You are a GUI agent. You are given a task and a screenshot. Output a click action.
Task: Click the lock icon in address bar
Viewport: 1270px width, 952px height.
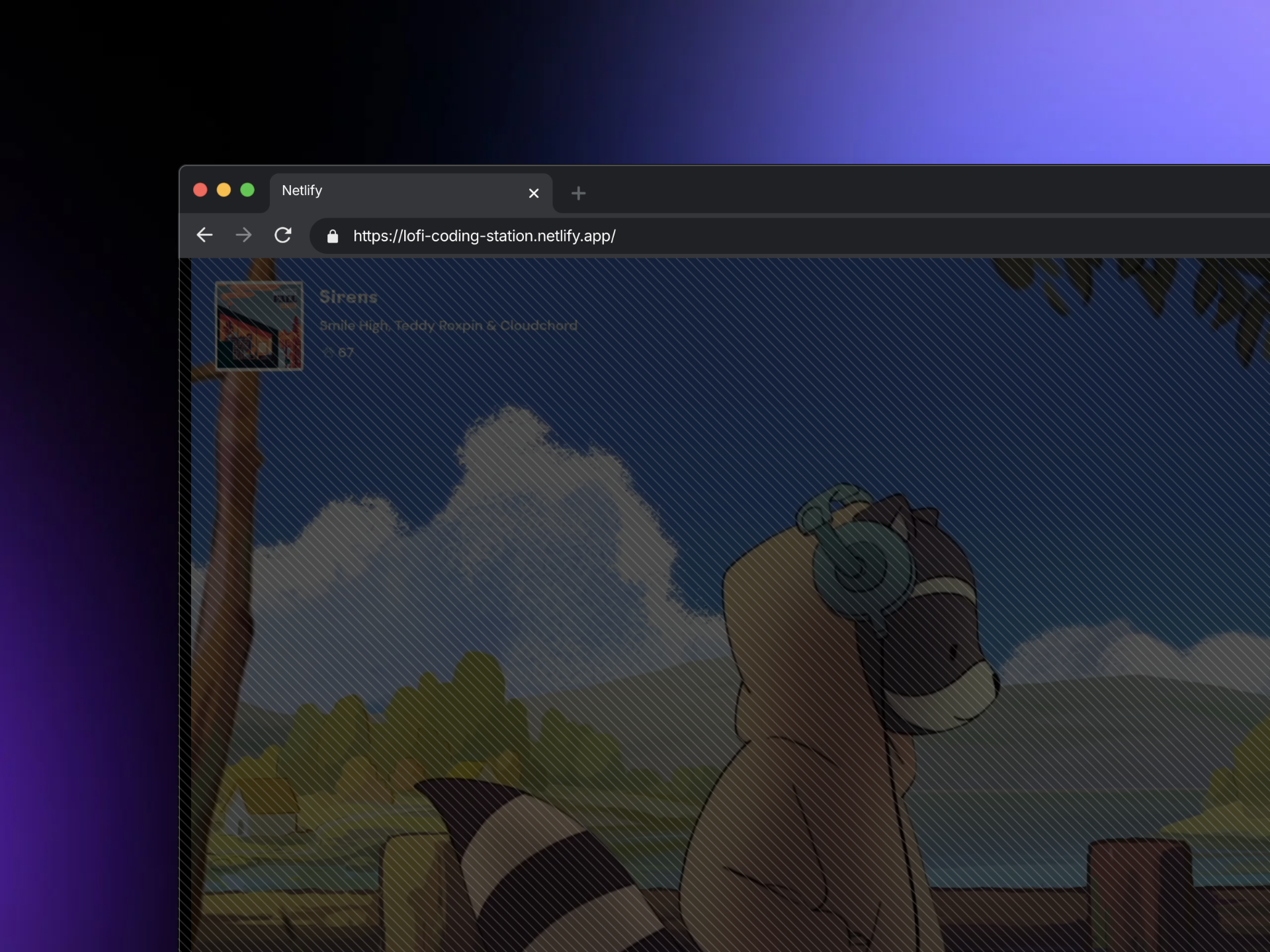click(333, 236)
